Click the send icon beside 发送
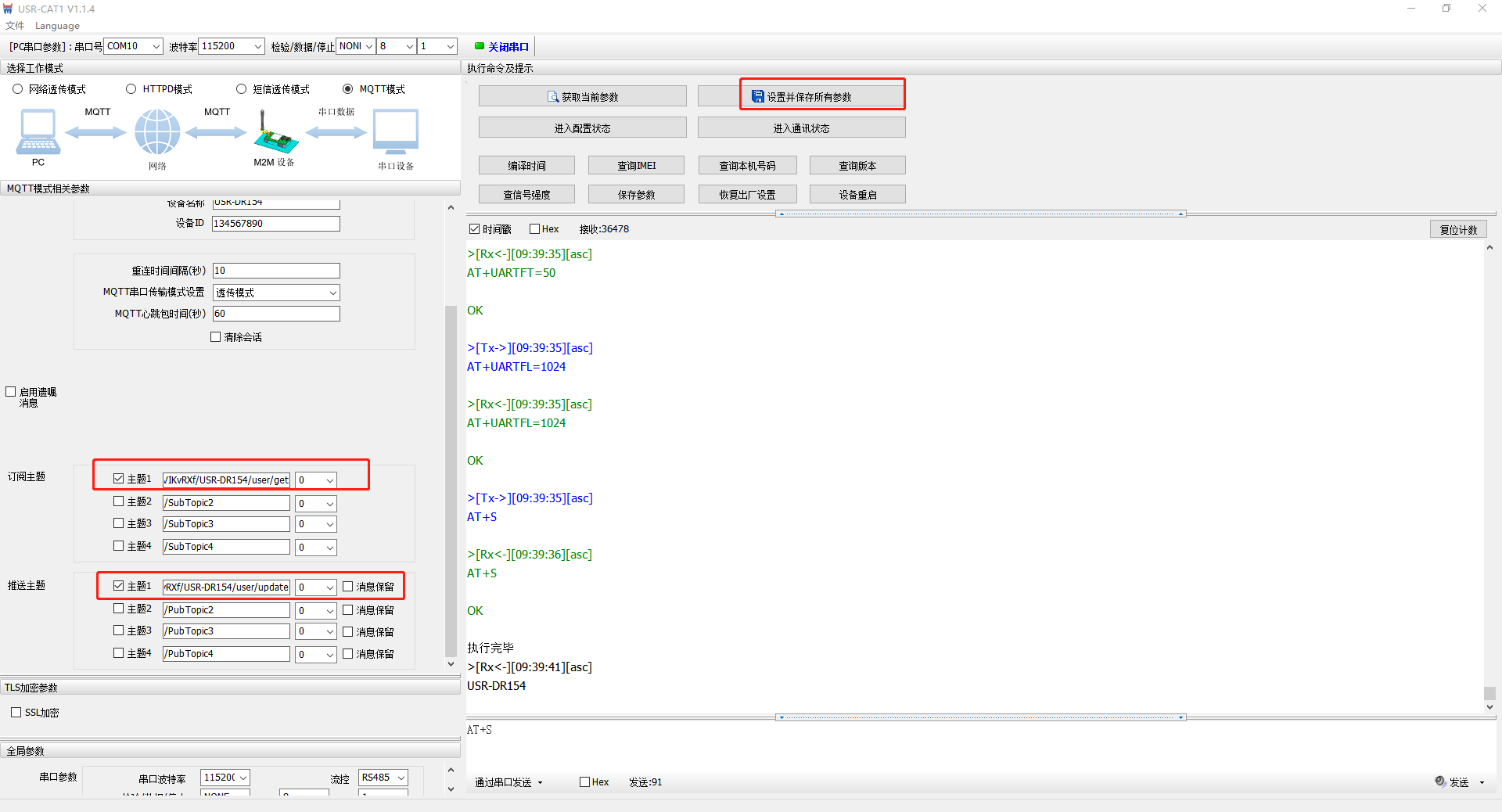The height and width of the screenshot is (812, 1502). (x=1440, y=781)
